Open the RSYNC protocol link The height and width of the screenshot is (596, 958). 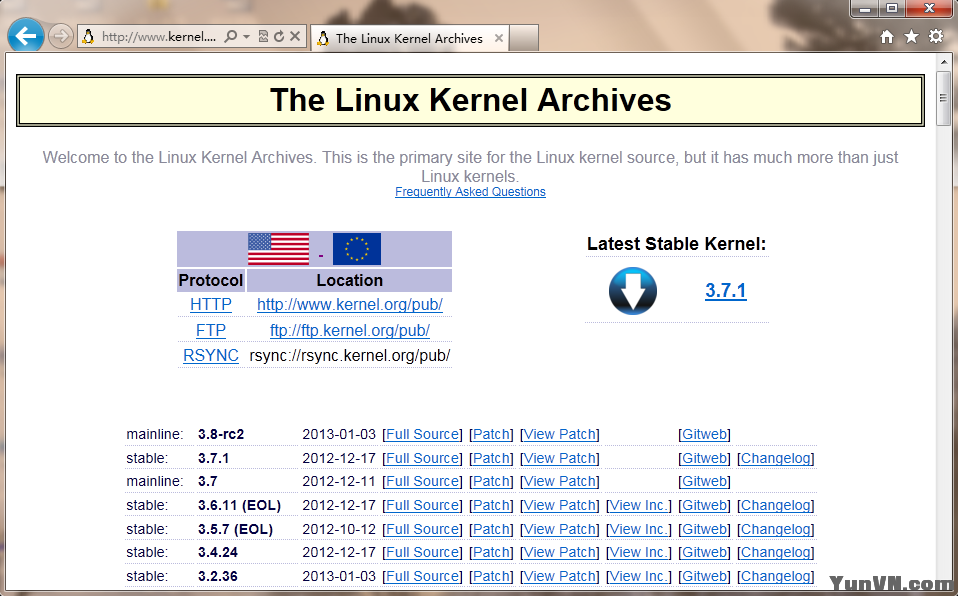pyautogui.click(x=211, y=355)
